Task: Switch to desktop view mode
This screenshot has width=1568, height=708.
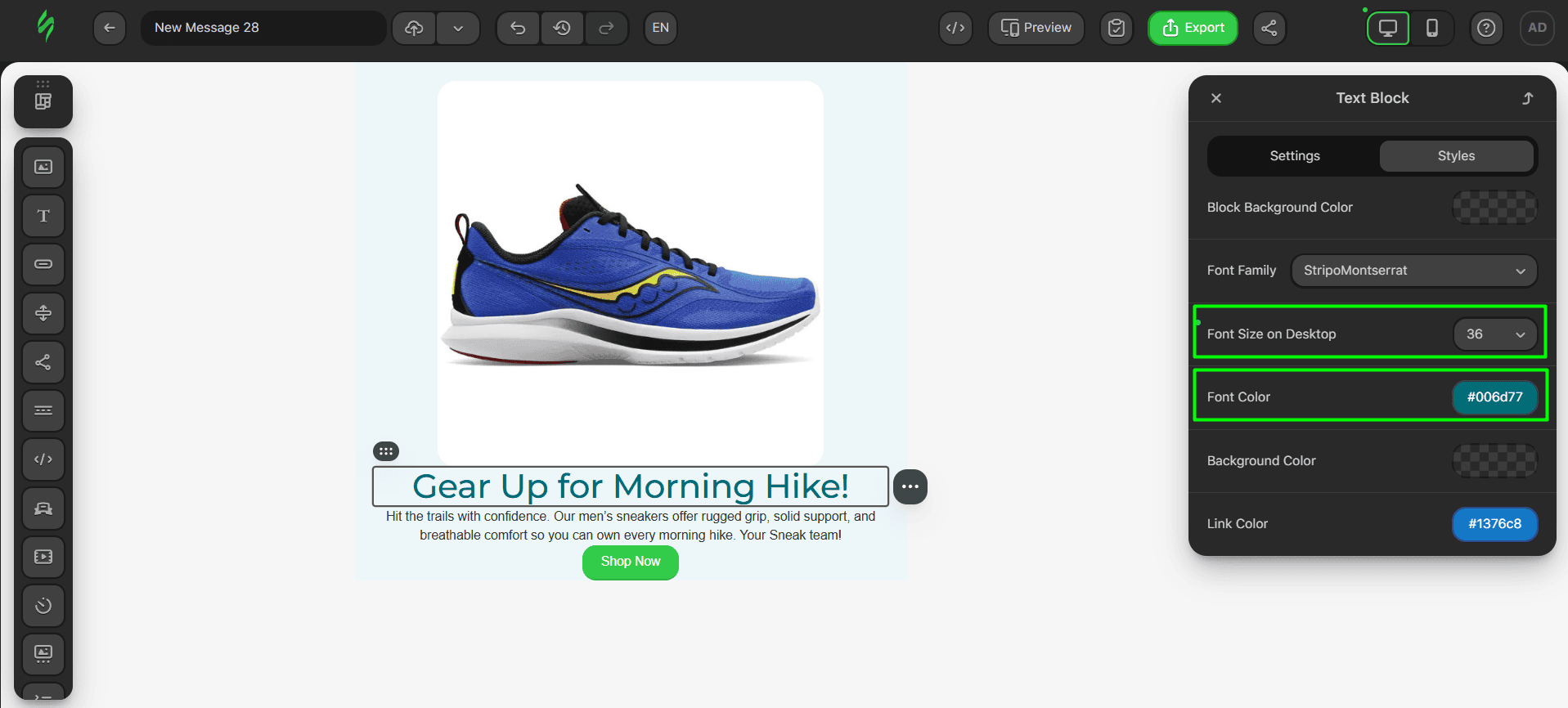Action: coord(1388,28)
